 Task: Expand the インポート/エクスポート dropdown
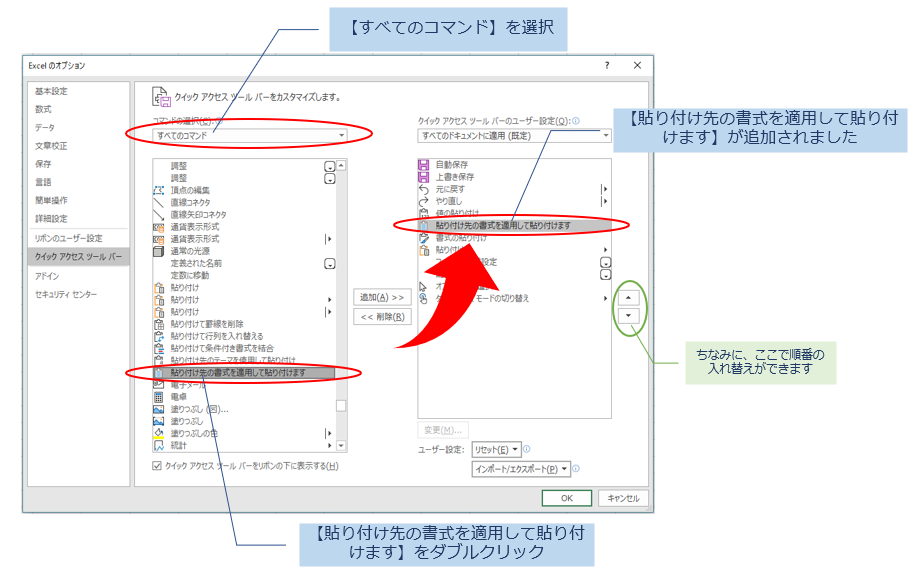[x=521, y=468]
